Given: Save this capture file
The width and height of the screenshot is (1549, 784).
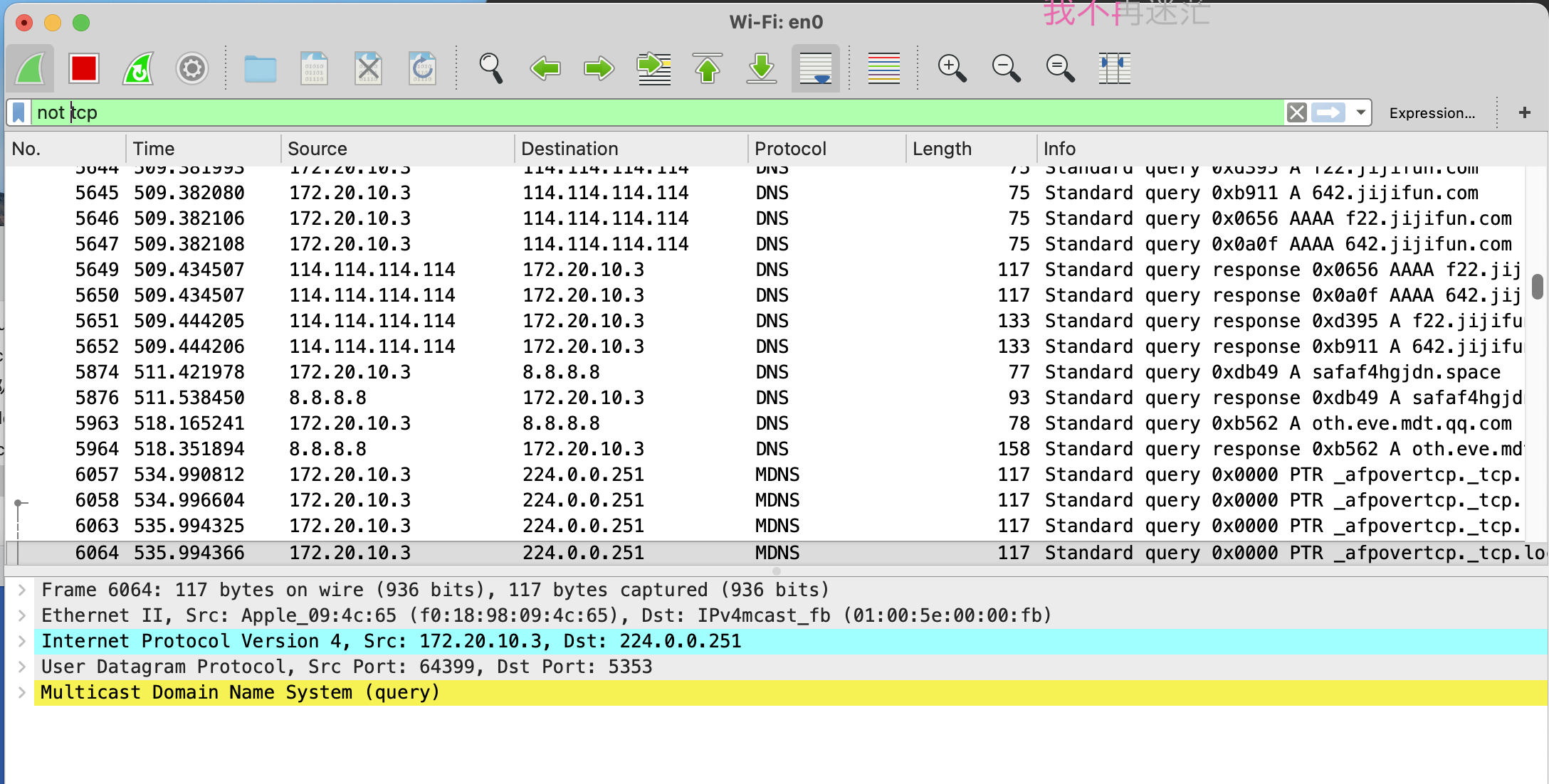Looking at the screenshot, I should (x=314, y=69).
